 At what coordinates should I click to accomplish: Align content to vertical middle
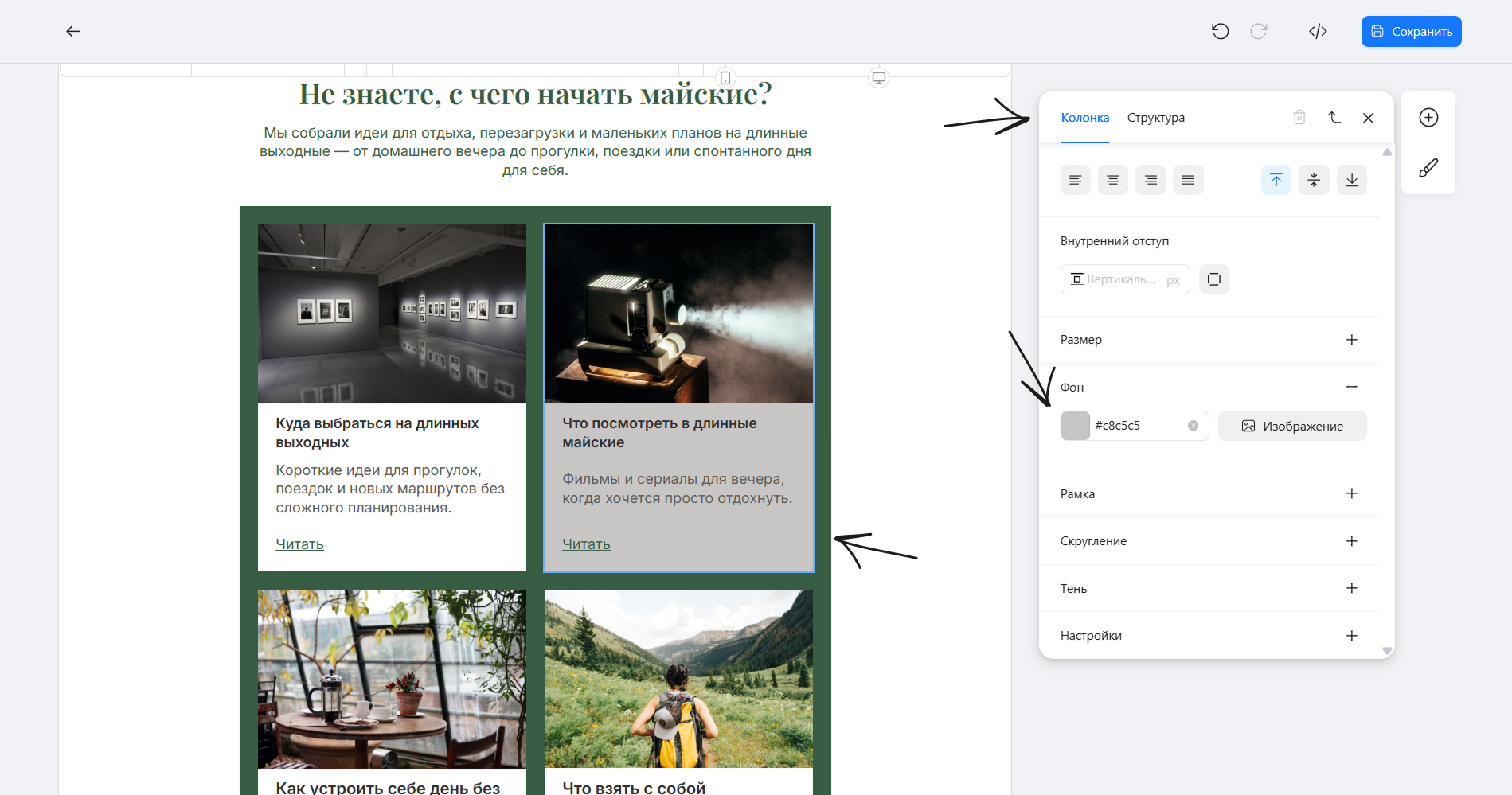(x=1314, y=180)
